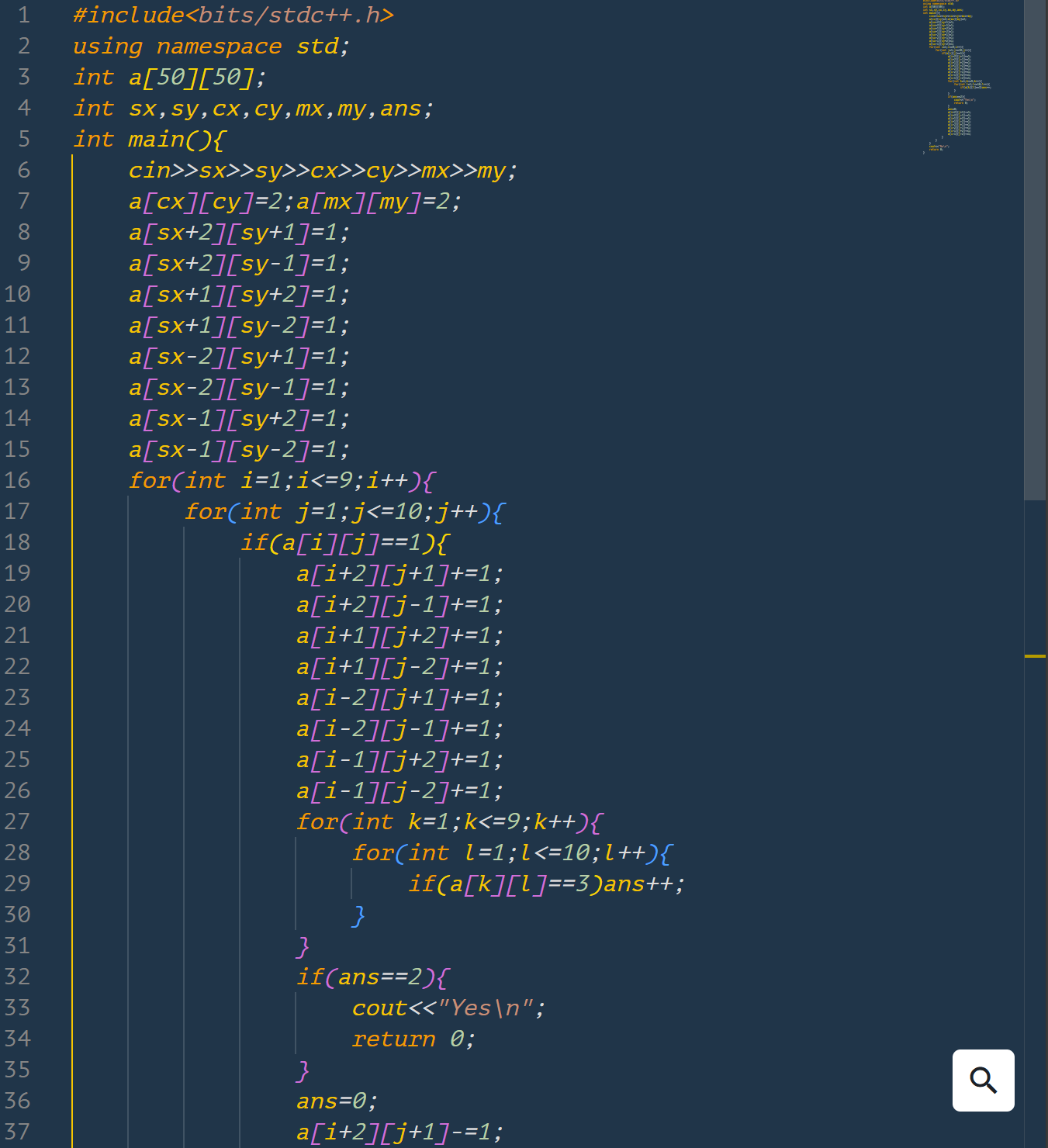Click the magnifier search button
Image resolution: width=1048 pixels, height=1148 pixels.
[983, 1080]
